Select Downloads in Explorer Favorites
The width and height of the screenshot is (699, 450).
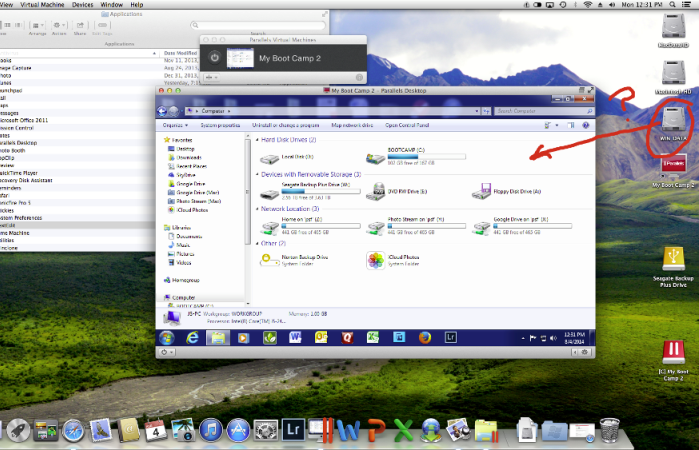(x=185, y=157)
